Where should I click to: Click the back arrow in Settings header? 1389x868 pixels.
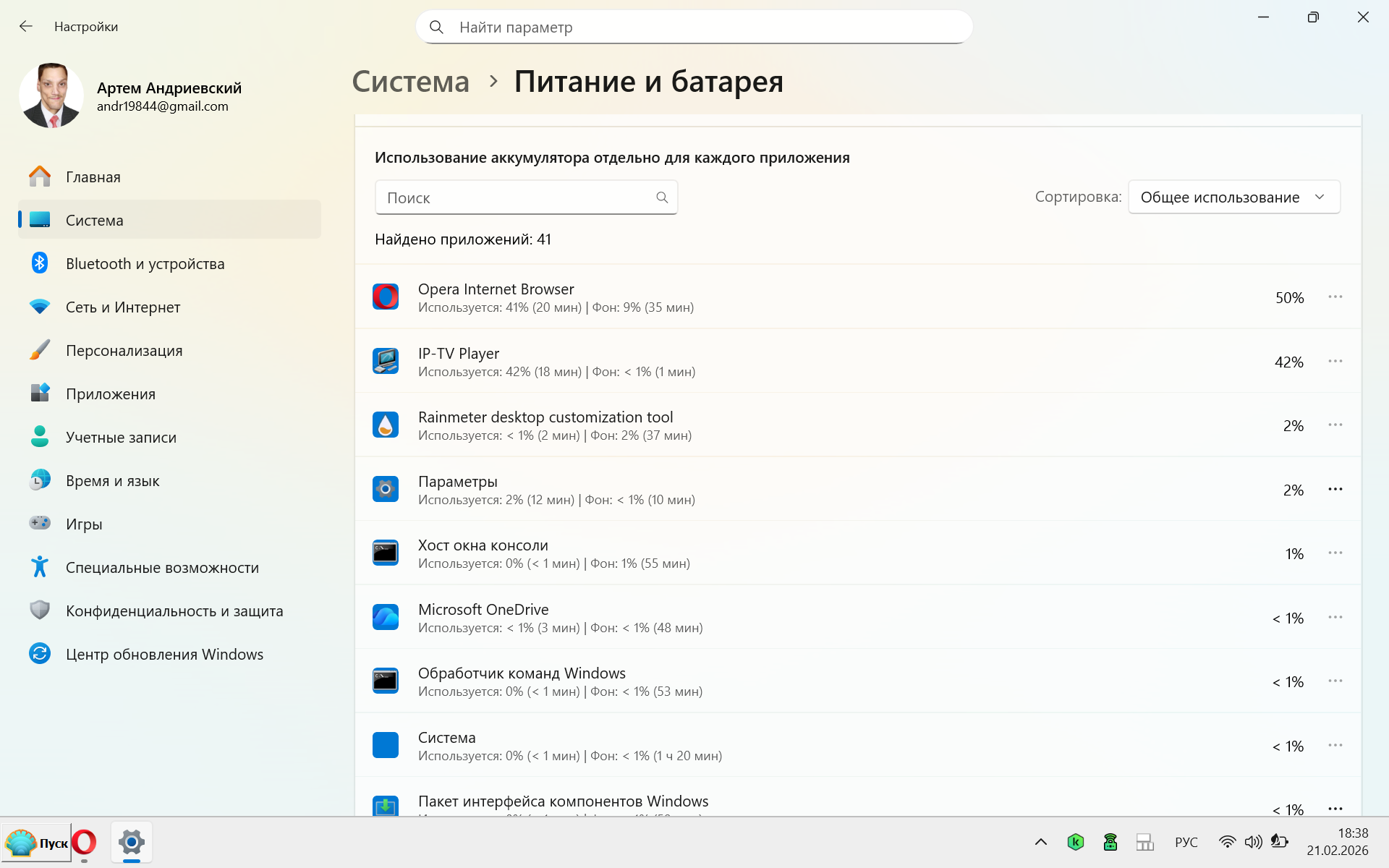click(x=26, y=27)
